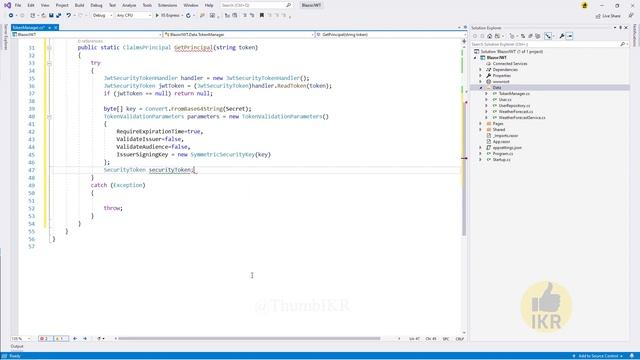Select Program.cs file
This screenshot has height=360, width=640.
click(x=502, y=154)
